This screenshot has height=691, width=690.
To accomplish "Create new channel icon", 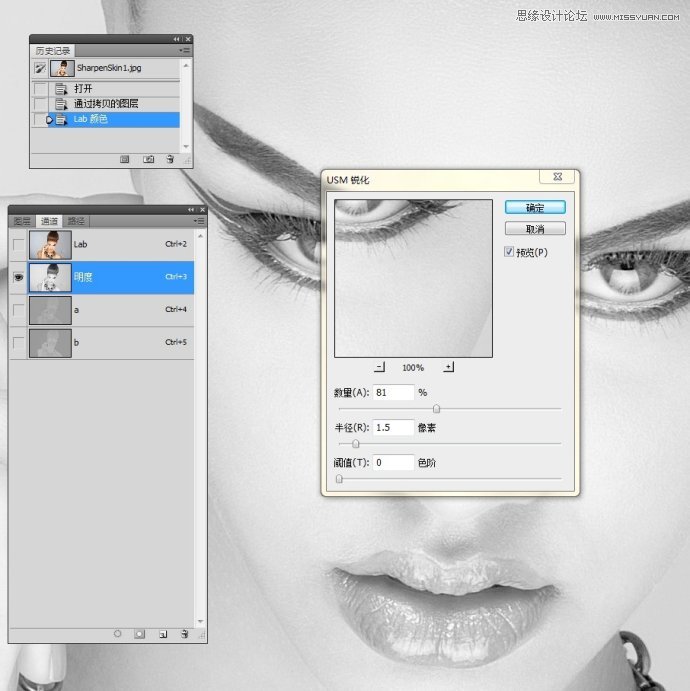I will pos(163,634).
